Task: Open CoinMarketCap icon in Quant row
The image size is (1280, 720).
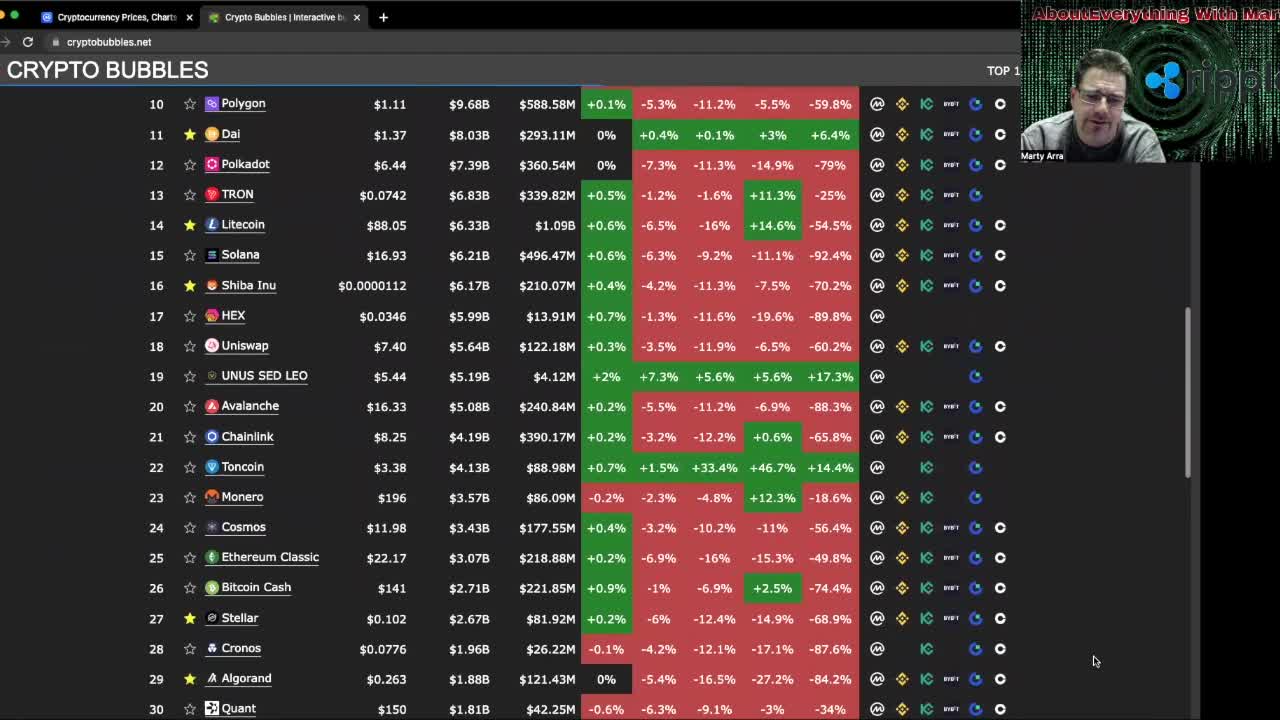Action: pos(877,709)
